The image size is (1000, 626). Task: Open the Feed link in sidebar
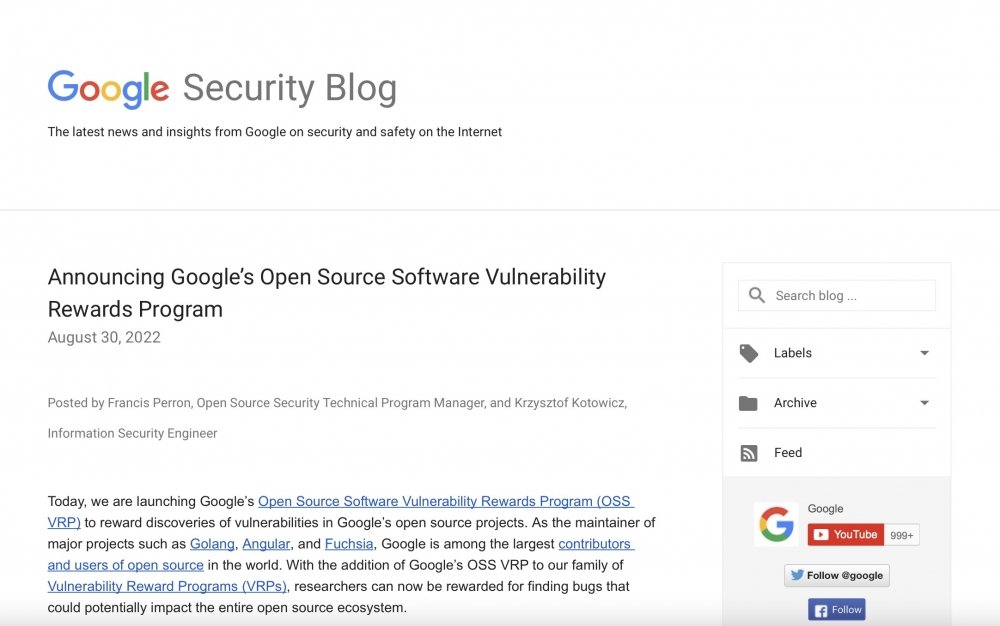point(788,453)
